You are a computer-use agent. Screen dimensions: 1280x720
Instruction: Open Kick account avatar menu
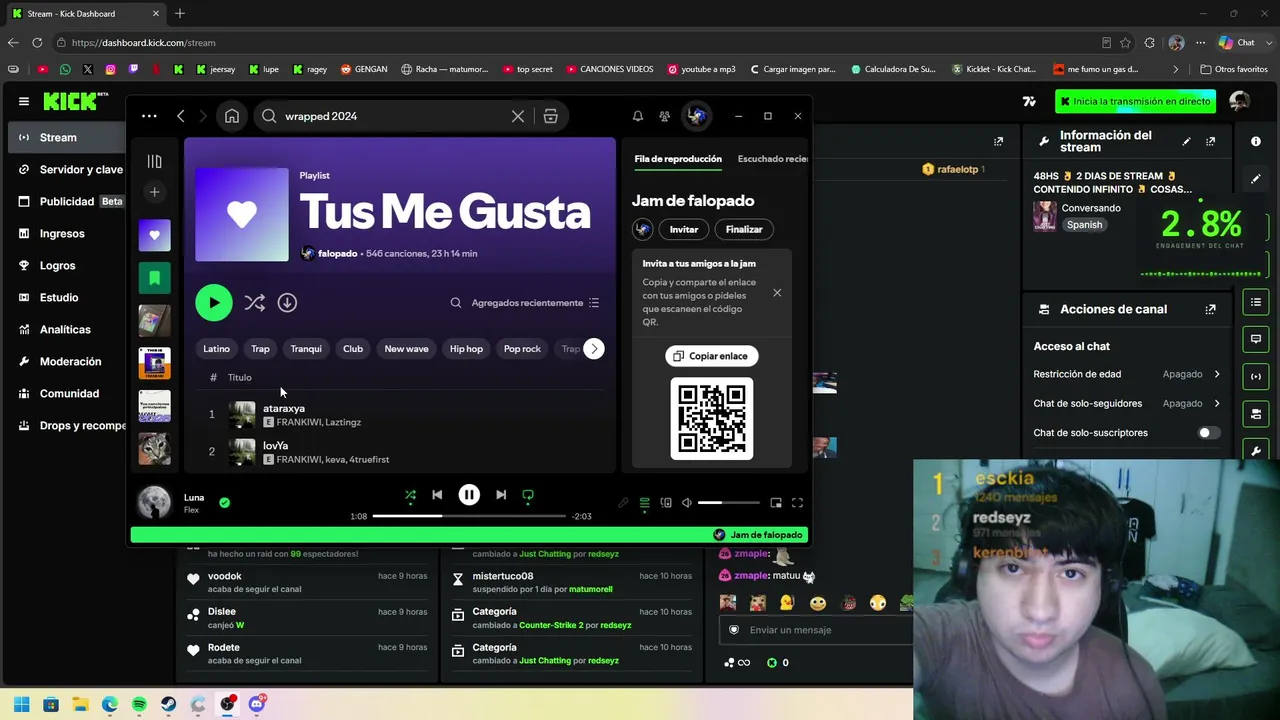pyautogui.click(x=1240, y=101)
